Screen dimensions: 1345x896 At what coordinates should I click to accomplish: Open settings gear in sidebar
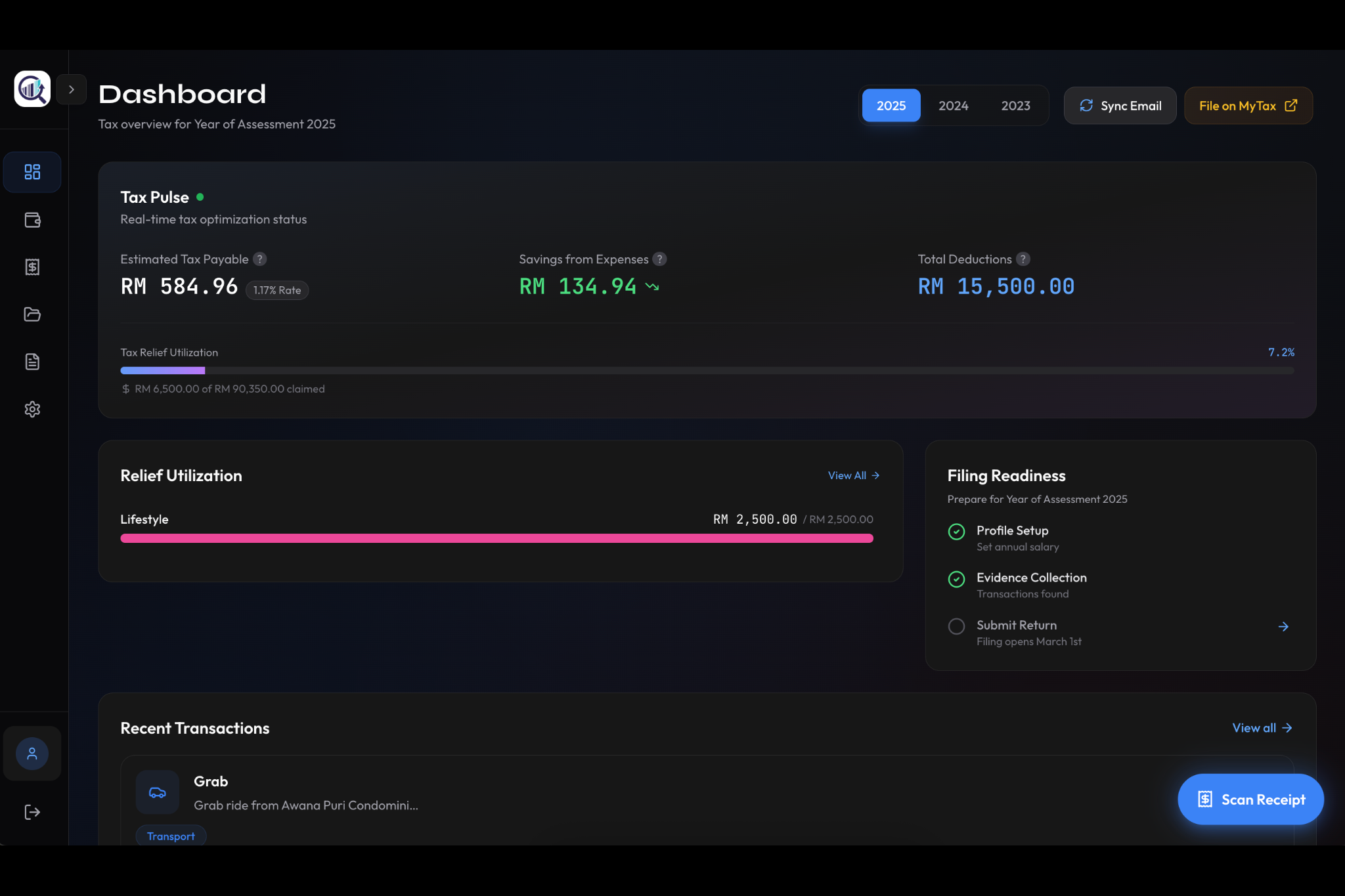(32, 409)
